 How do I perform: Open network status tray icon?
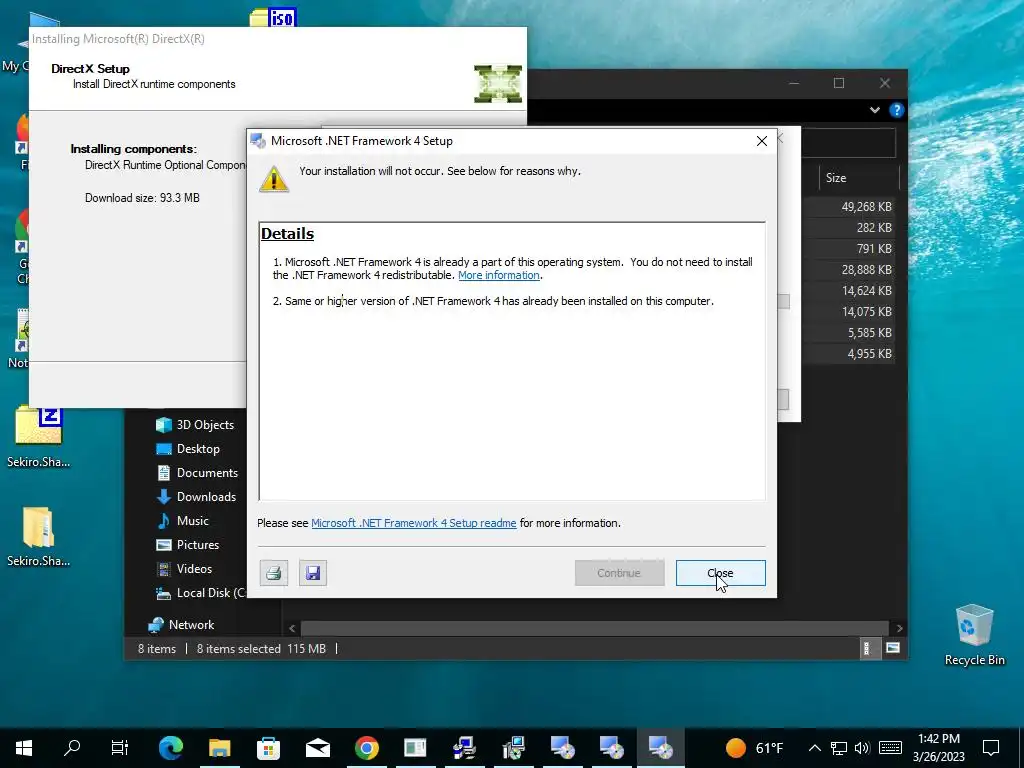(x=839, y=748)
